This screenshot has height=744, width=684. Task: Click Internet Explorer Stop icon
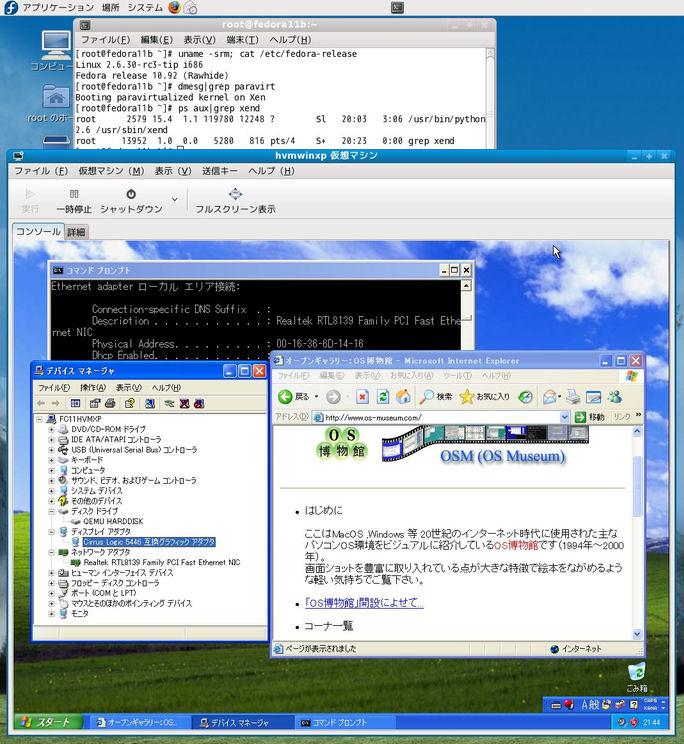coord(362,397)
